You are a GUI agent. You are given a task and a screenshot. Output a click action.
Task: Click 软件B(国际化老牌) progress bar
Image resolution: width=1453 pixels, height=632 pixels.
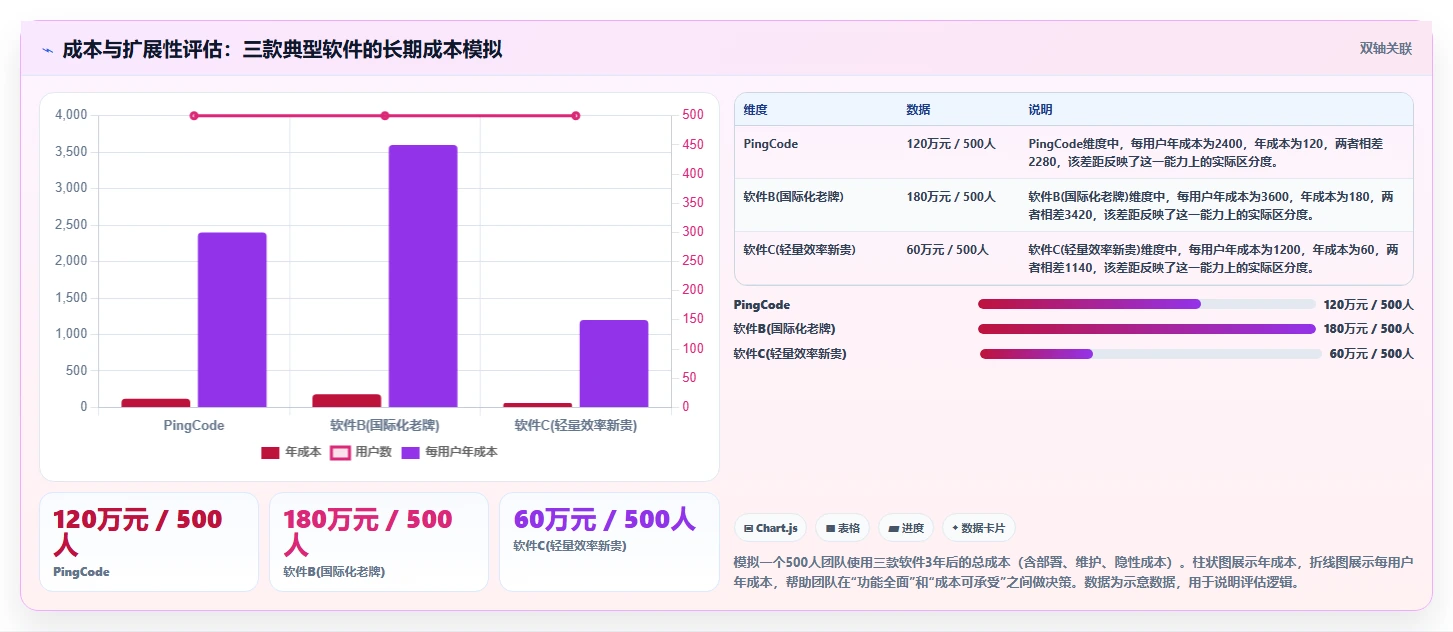[x=1146, y=329]
